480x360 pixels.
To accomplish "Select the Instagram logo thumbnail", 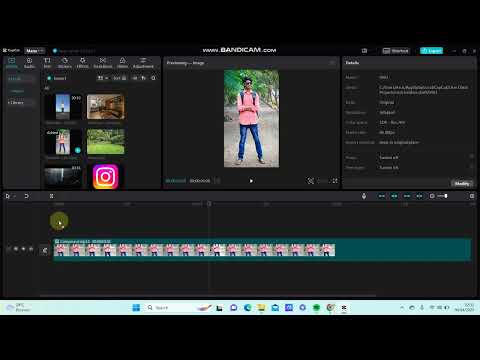I will tap(105, 177).
